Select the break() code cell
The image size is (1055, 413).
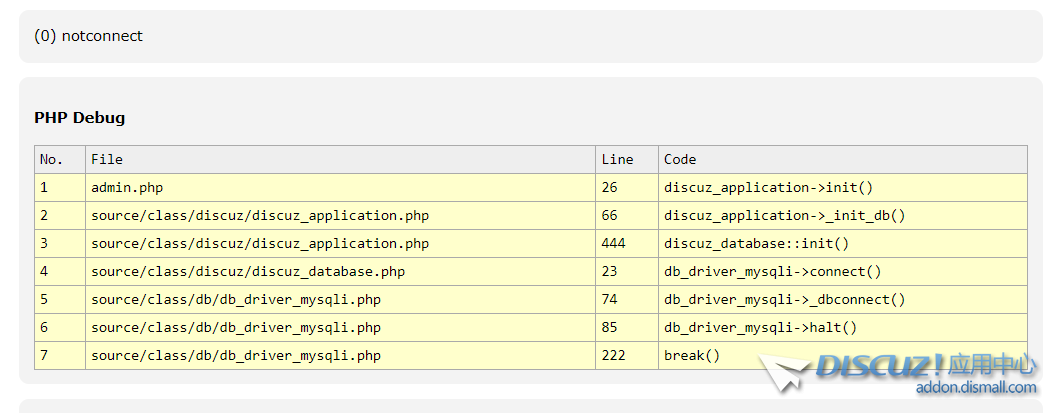pos(691,355)
